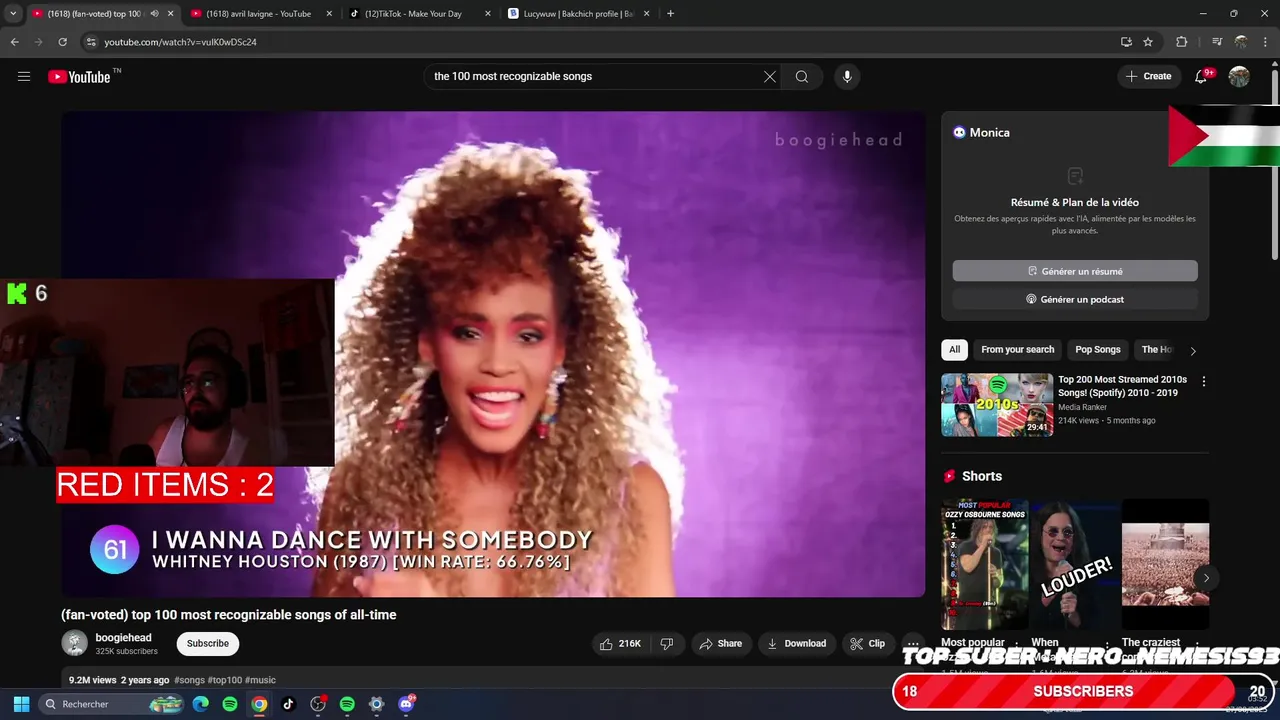Open the LOUDER! short thumbnail
1280x720 pixels.
[1075, 565]
